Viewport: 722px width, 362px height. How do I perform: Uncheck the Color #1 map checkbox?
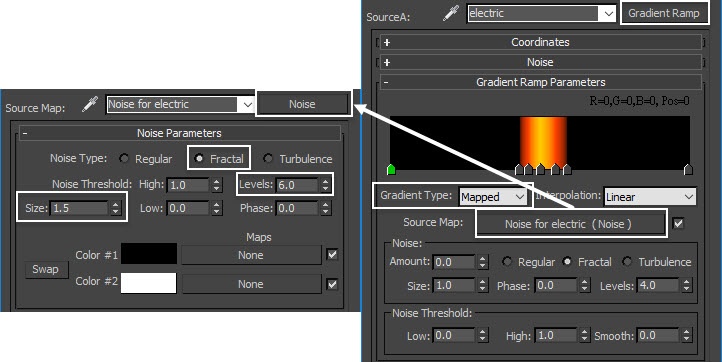coord(332,255)
